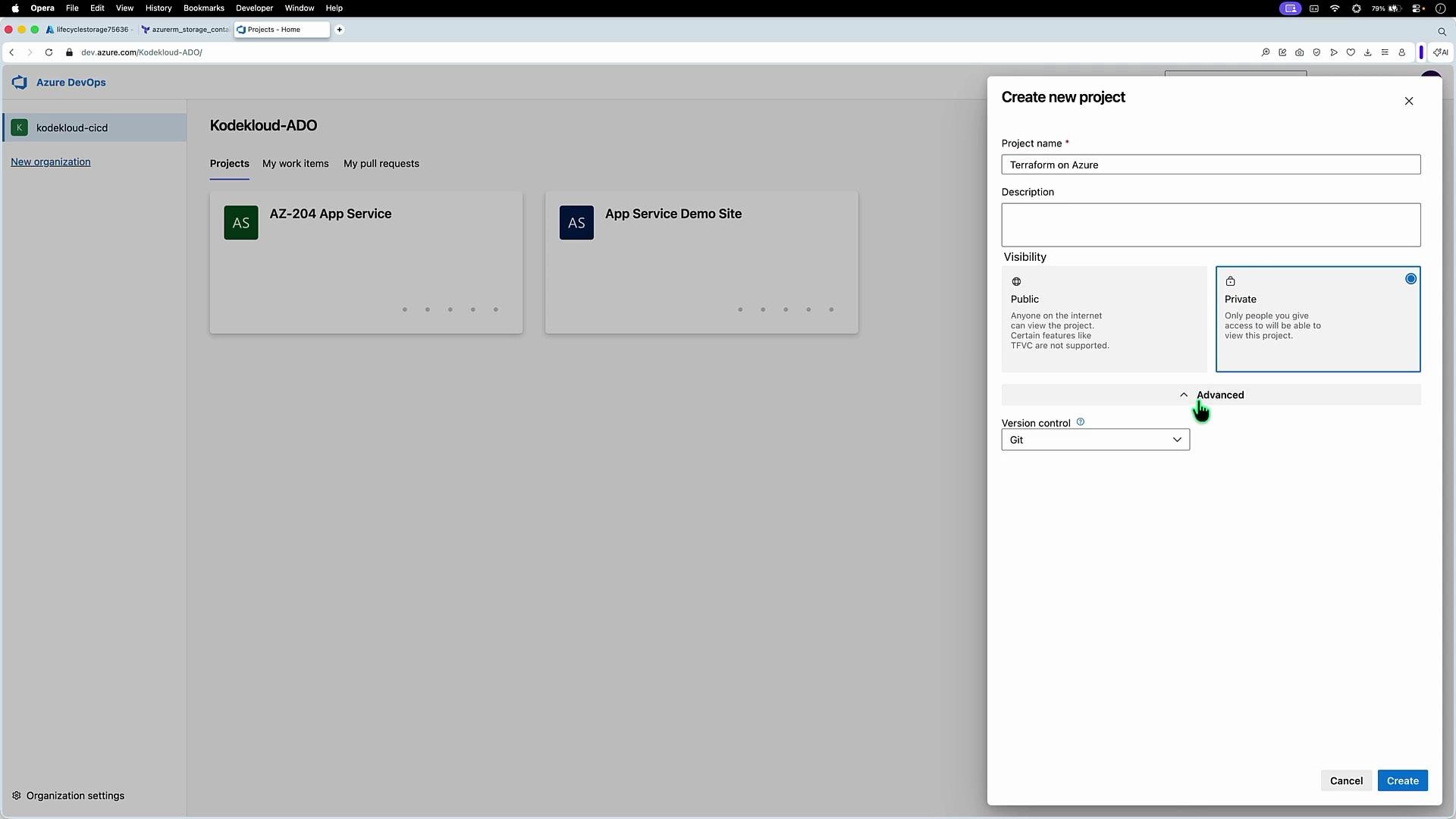This screenshot has height=819, width=1456.
Task: Open macOS Control Center icon
Action: click(x=1417, y=8)
